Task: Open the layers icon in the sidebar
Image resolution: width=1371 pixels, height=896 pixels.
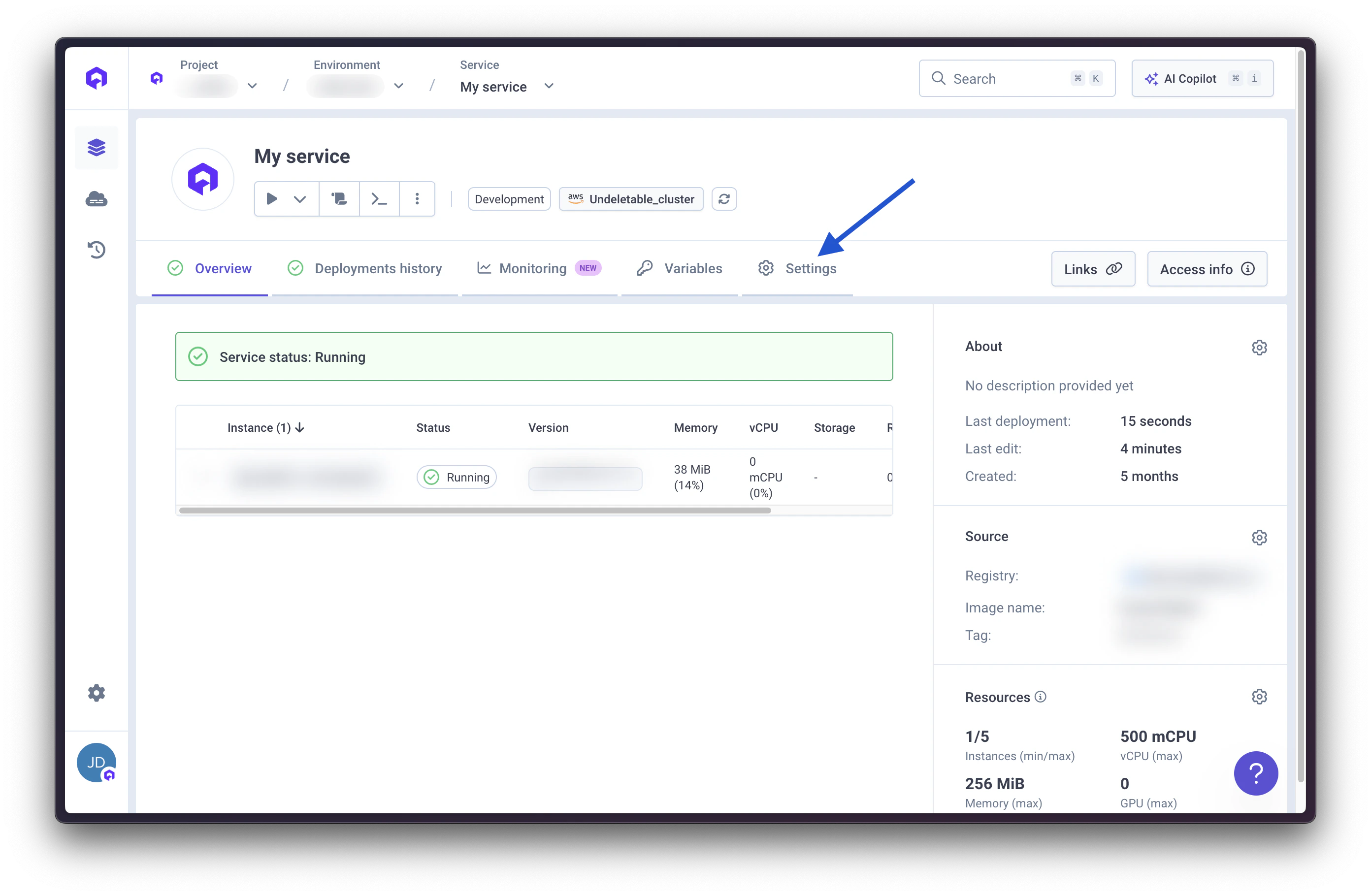Action: click(x=96, y=147)
